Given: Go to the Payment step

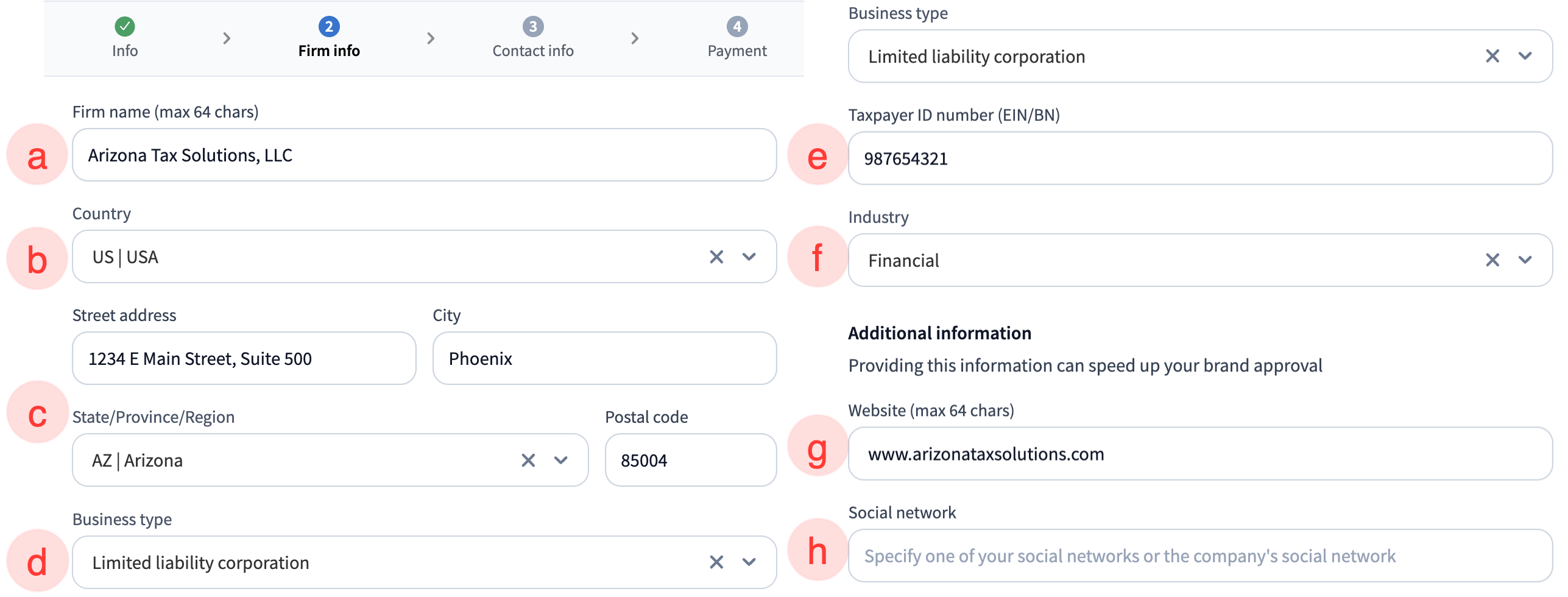Looking at the screenshot, I should (736, 37).
